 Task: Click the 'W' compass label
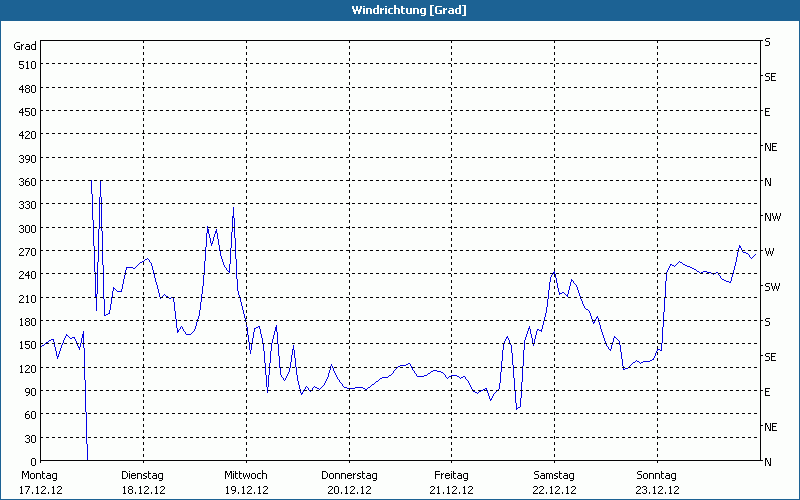tap(769, 252)
